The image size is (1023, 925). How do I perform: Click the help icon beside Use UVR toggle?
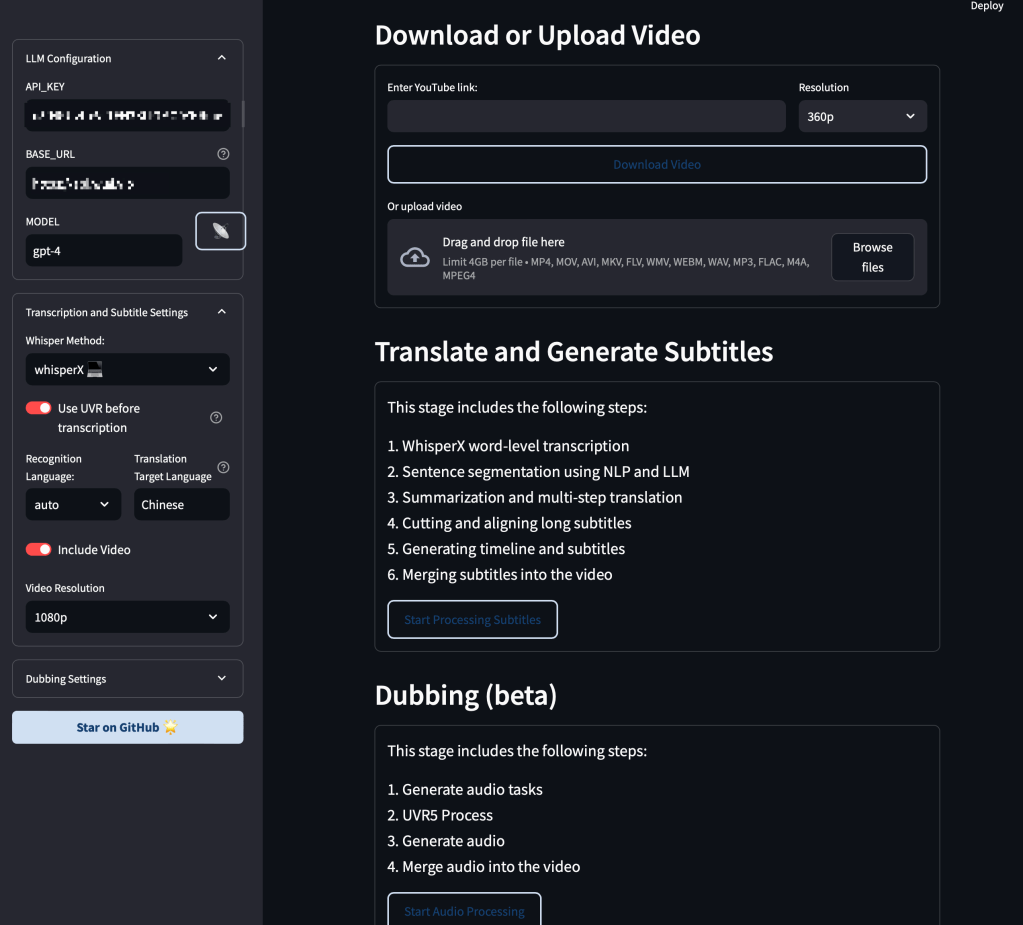[x=216, y=418]
